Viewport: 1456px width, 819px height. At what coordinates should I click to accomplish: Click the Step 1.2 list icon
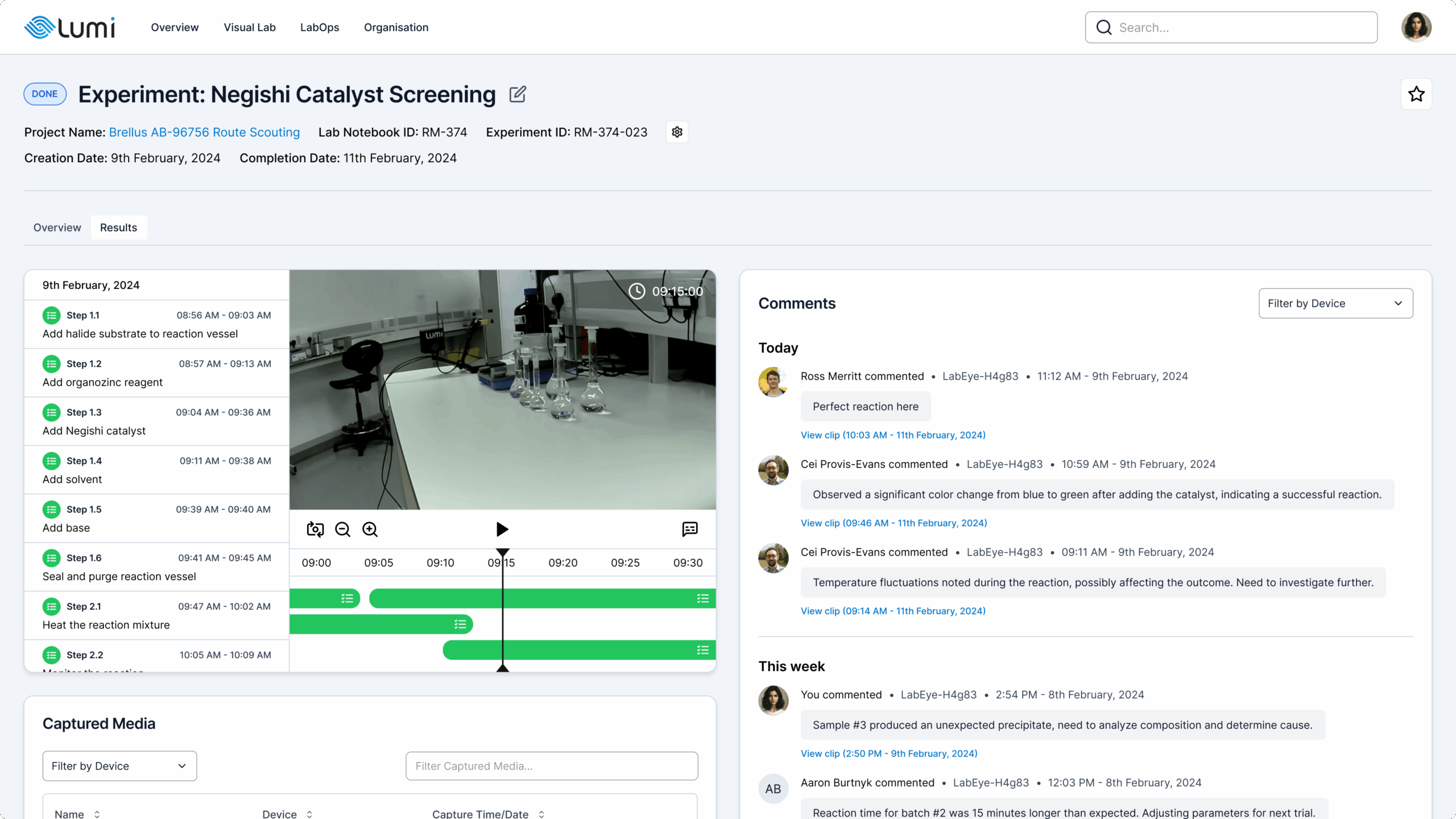[52, 363]
